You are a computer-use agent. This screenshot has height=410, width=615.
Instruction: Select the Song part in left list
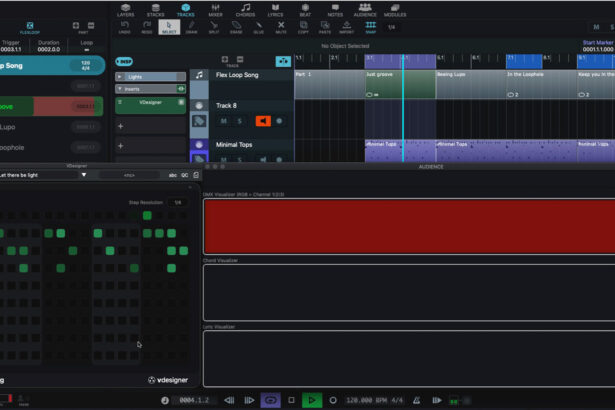[51, 66]
